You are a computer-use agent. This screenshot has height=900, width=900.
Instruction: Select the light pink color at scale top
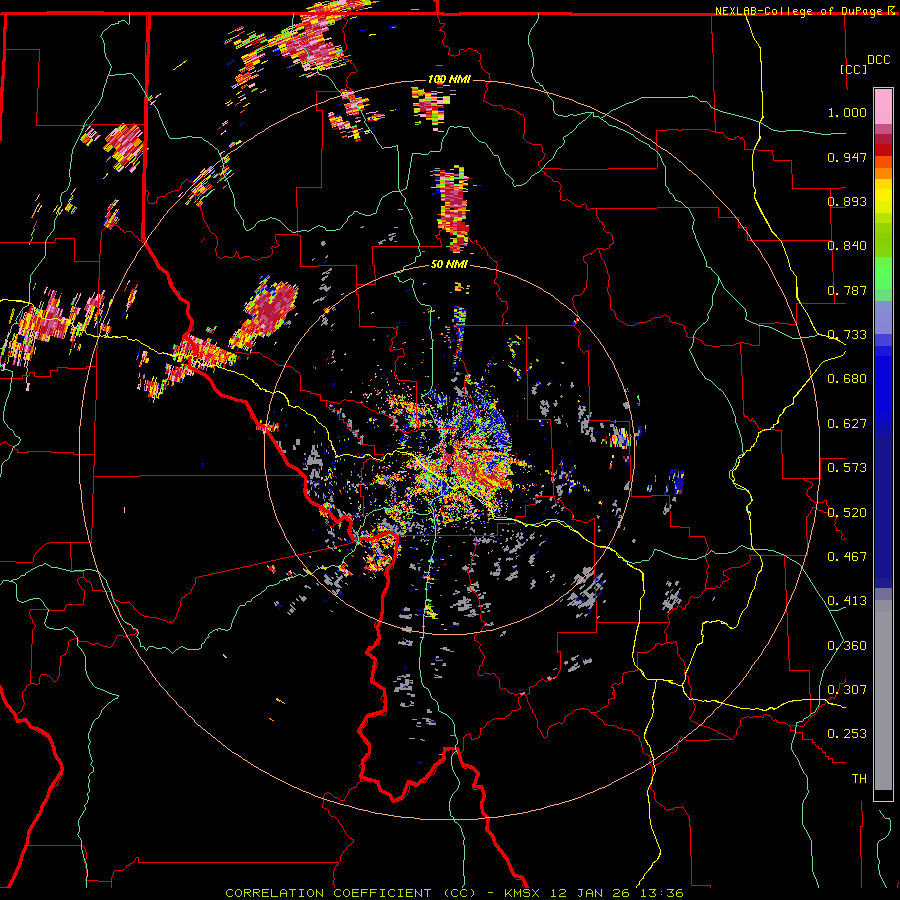click(883, 106)
